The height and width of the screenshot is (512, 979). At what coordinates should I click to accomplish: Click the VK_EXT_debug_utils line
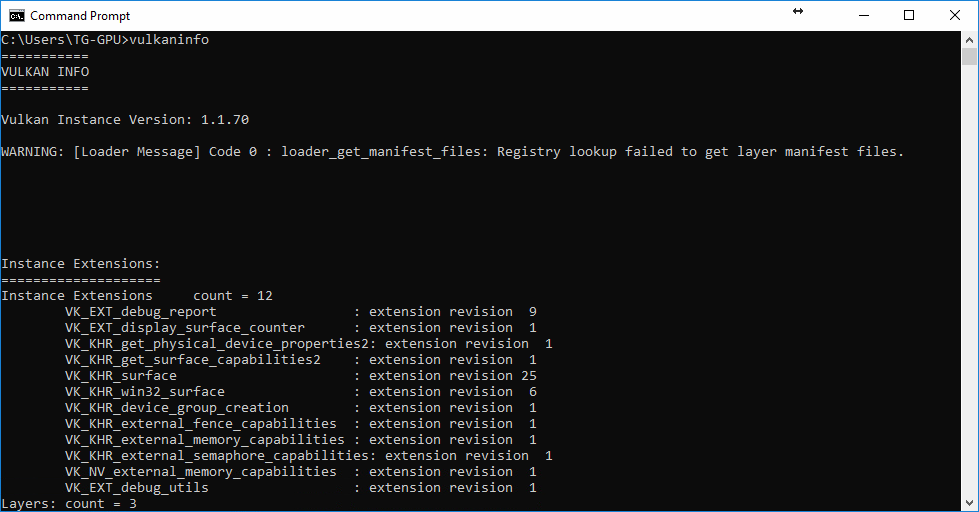pyautogui.click(x=300, y=488)
